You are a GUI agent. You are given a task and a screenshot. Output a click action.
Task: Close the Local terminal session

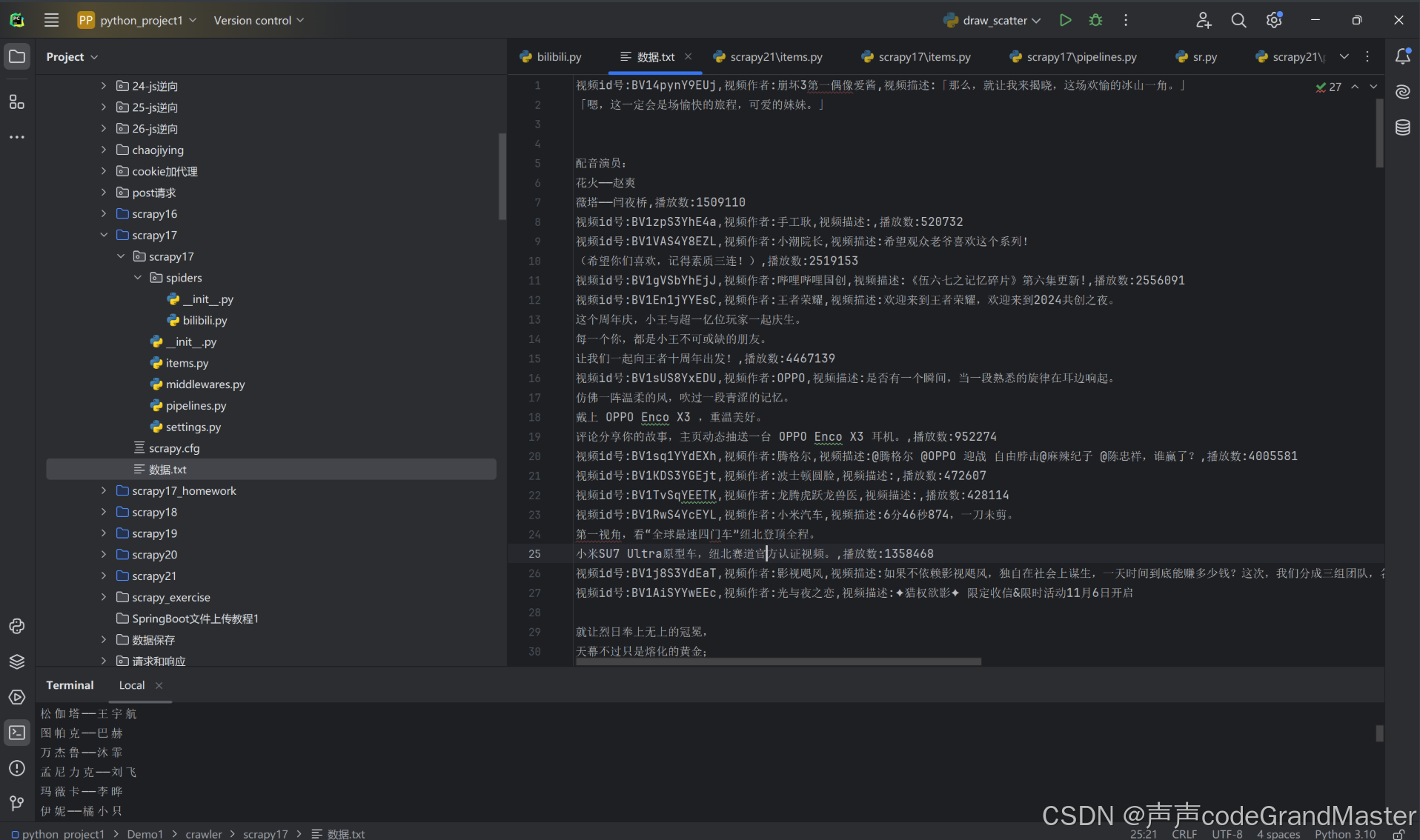(x=159, y=685)
